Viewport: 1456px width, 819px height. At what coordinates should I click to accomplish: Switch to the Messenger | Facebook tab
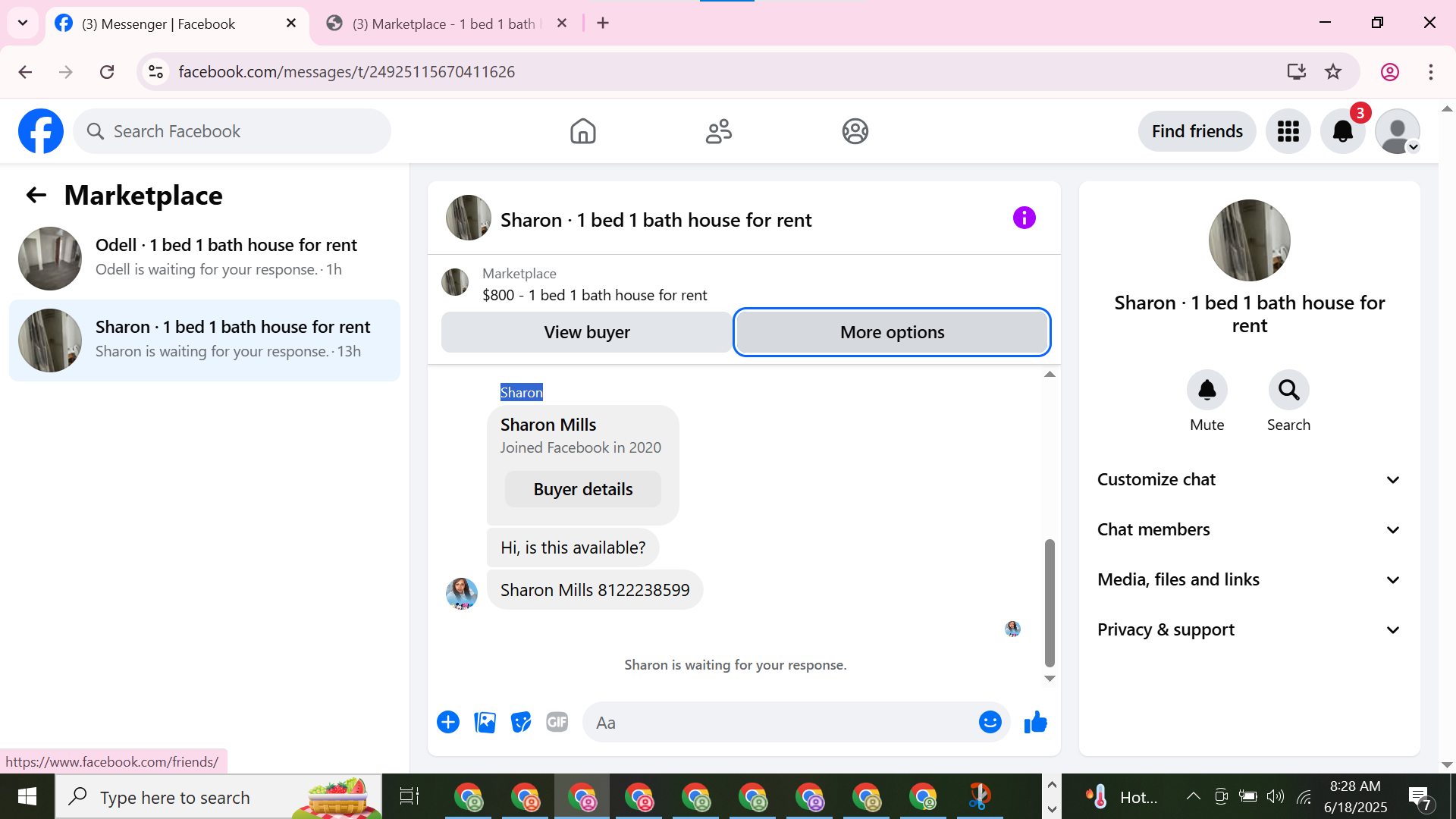[x=178, y=24]
